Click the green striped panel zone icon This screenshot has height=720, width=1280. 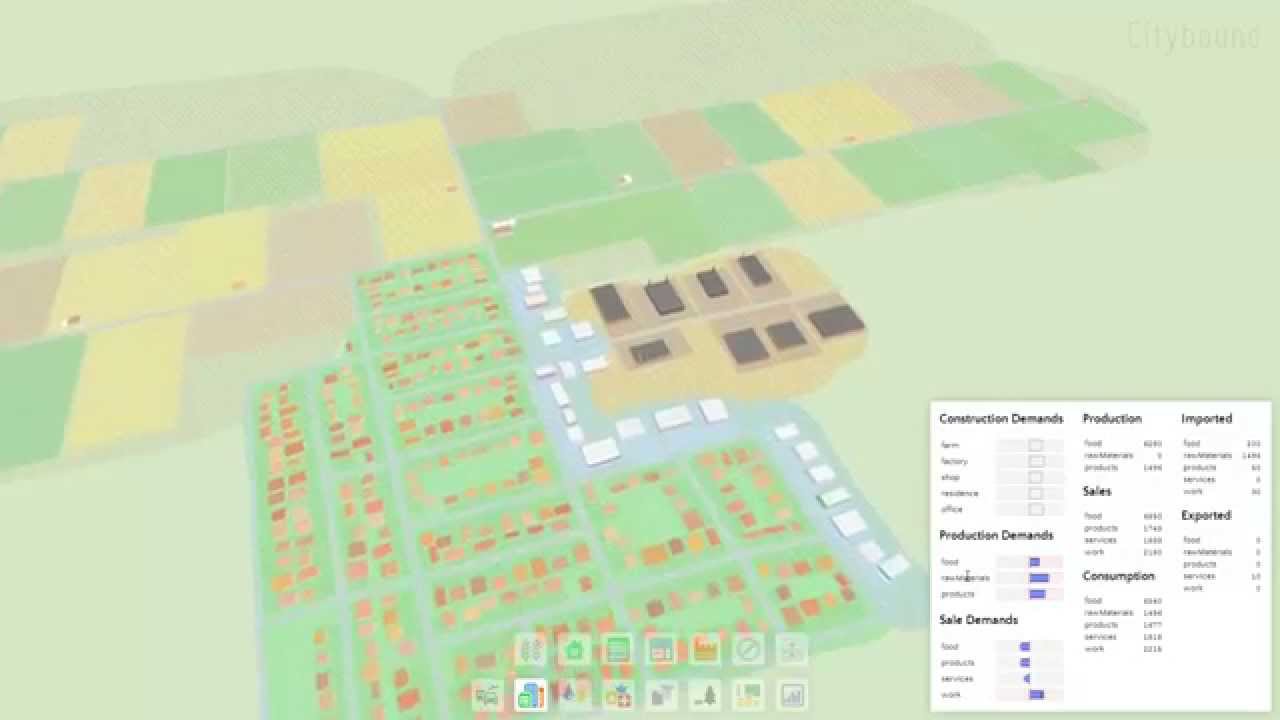(x=617, y=651)
